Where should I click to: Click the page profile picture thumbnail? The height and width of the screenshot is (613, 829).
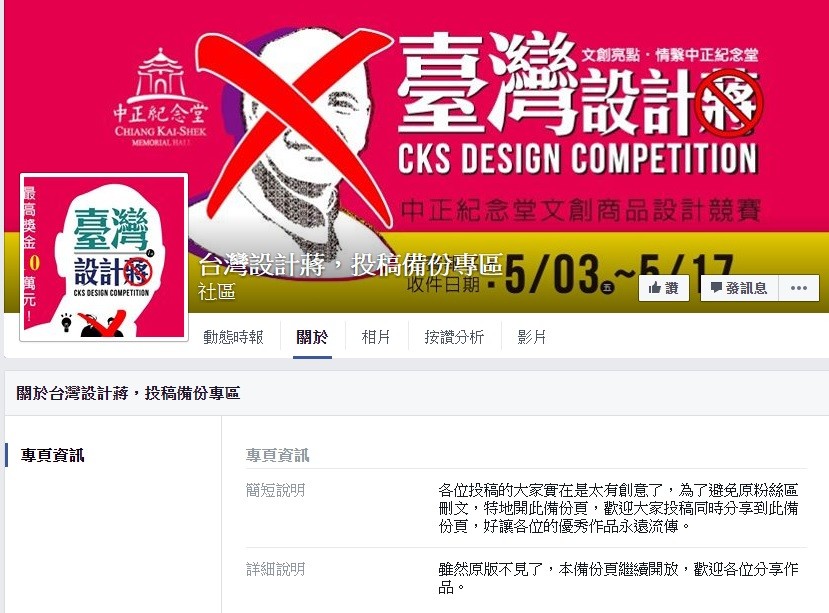pos(104,258)
